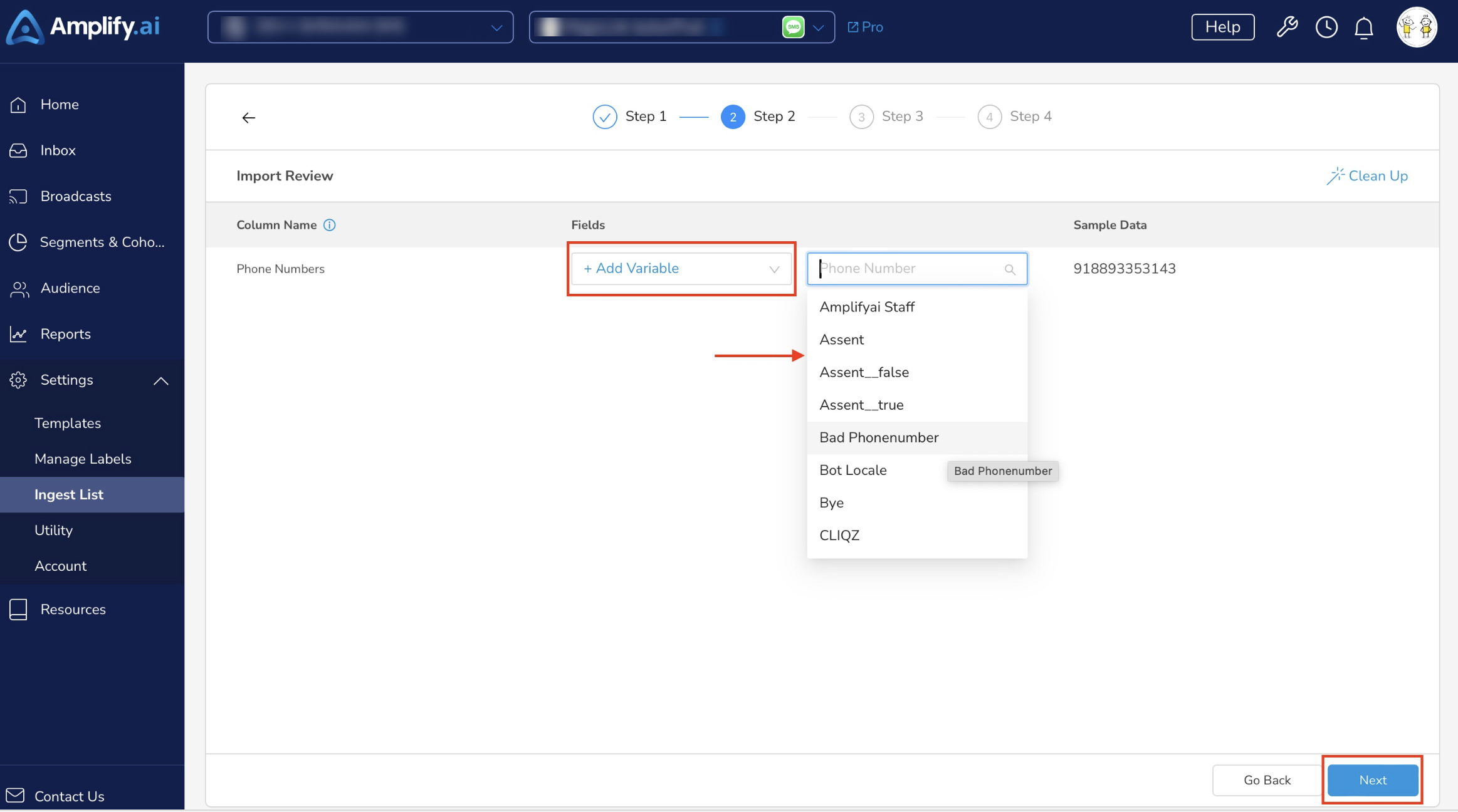This screenshot has height=812, width=1458.
Task: Click the Amplify.ai logo
Action: (x=83, y=27)
